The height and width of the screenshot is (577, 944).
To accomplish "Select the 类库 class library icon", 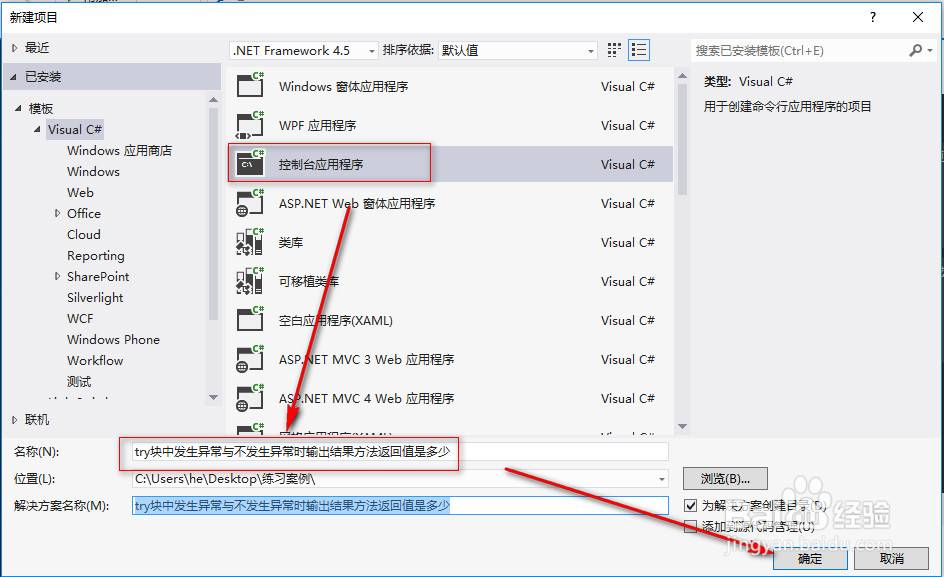I will click(250, 242).
